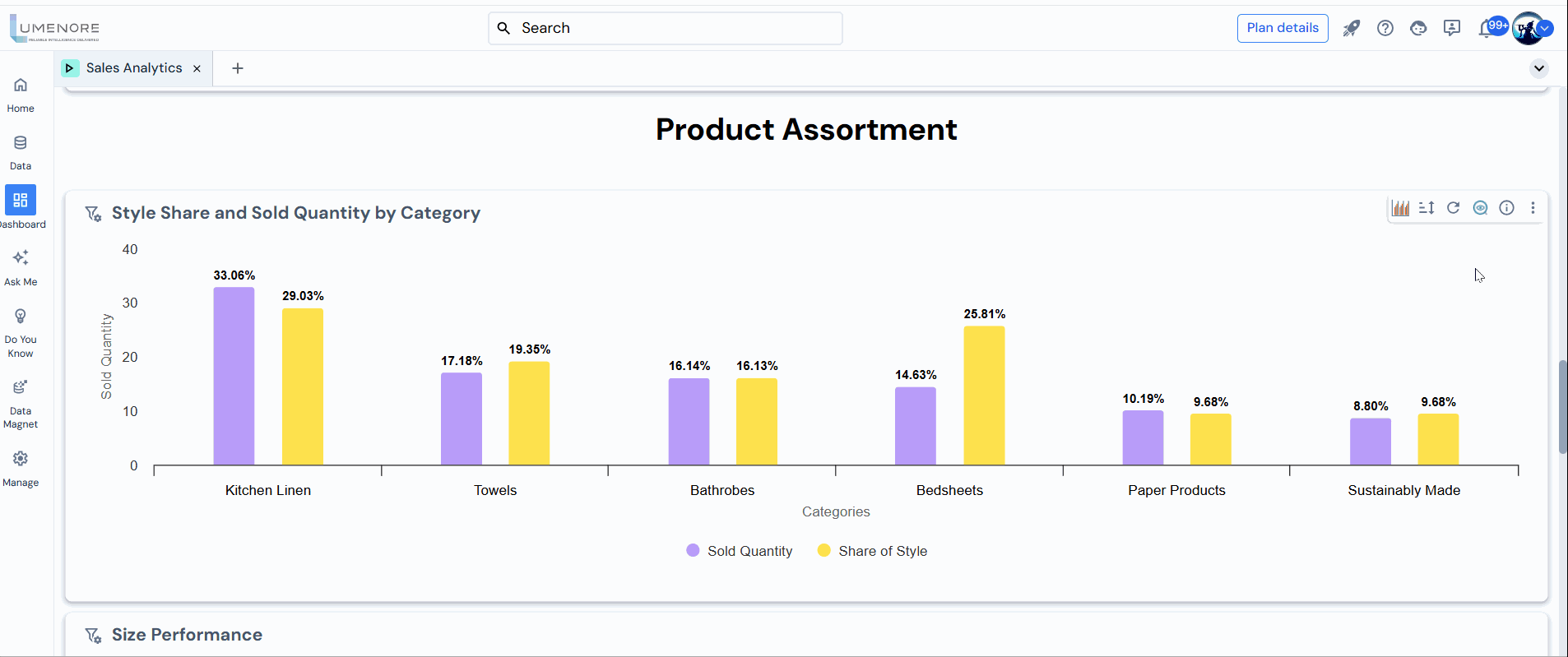Expand the chevron at the tab bar's right
The height and width of the screenshot is (657, 1568).
pos(1538,68)
